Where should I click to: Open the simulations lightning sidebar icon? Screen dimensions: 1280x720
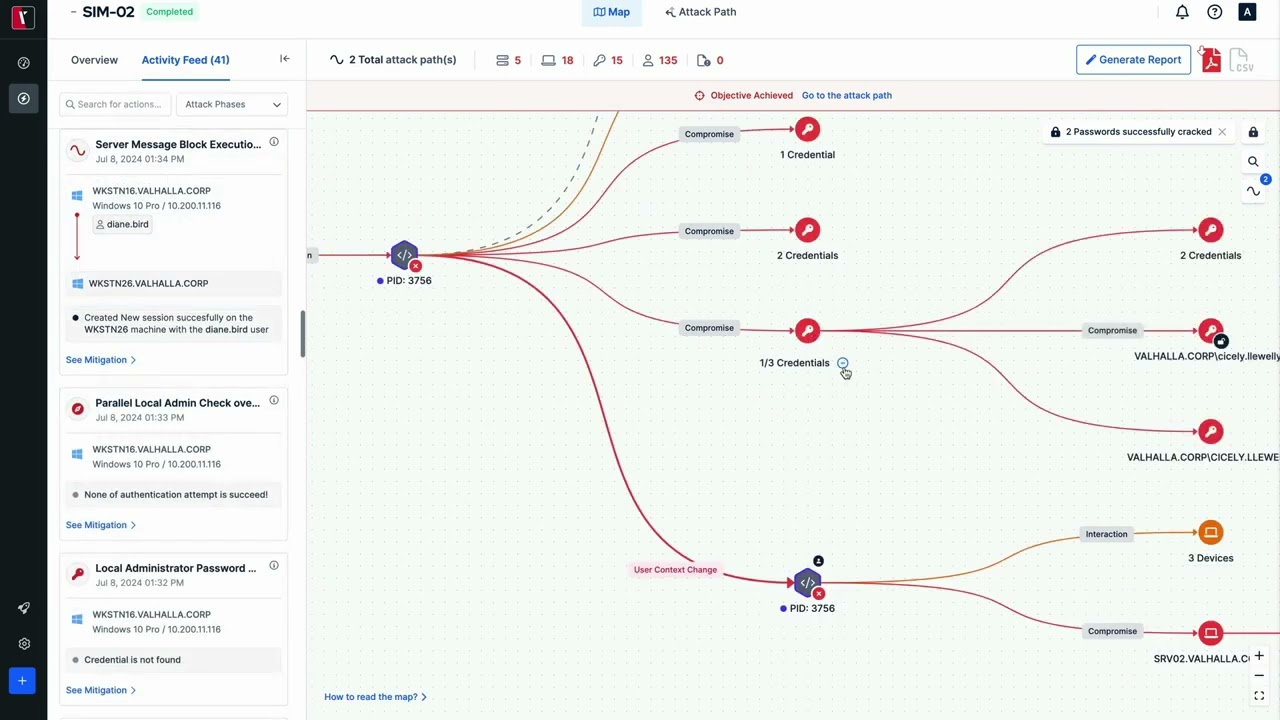pyautogui.click(x=23, y=99)
